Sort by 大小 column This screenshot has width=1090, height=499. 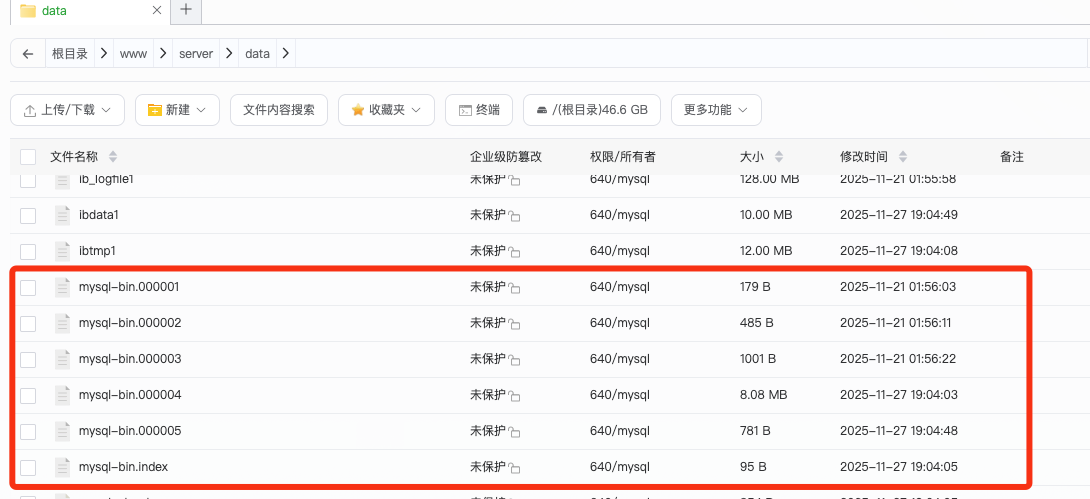(779, 156)
